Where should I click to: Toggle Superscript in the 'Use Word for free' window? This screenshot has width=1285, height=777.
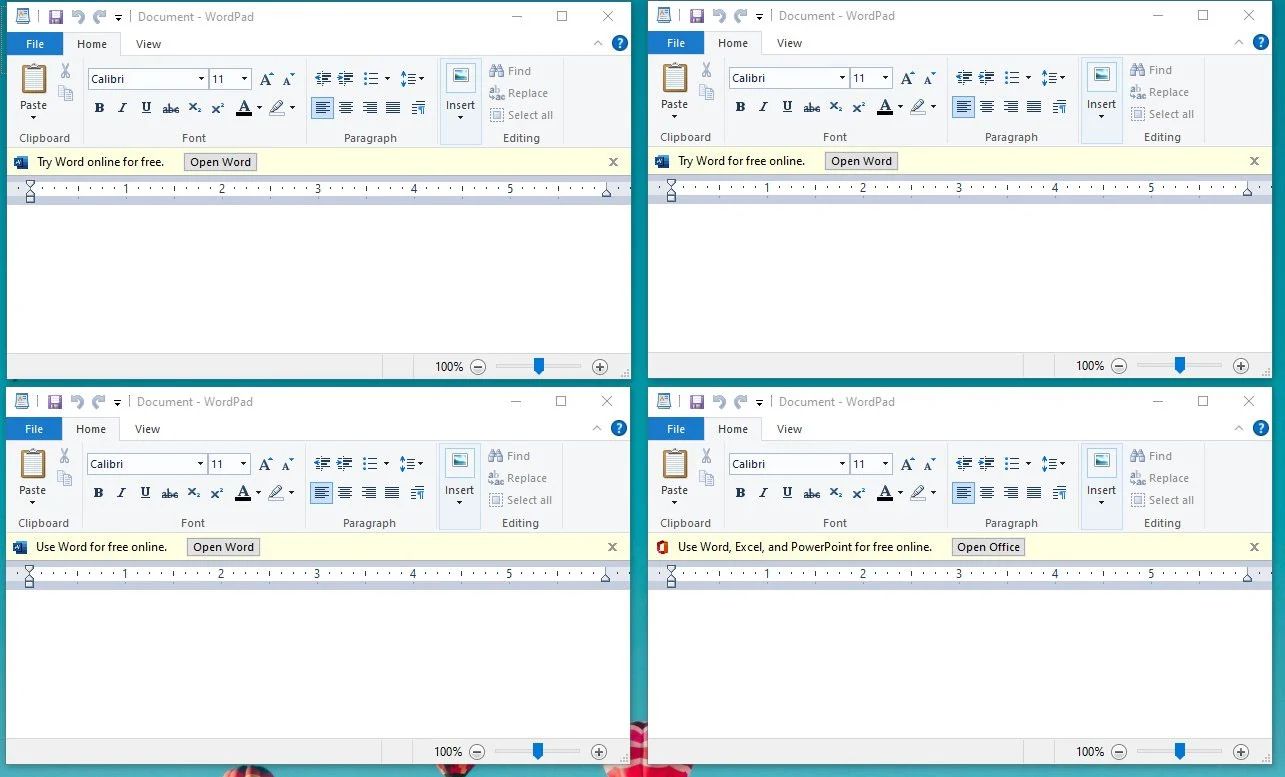[217, 493]
